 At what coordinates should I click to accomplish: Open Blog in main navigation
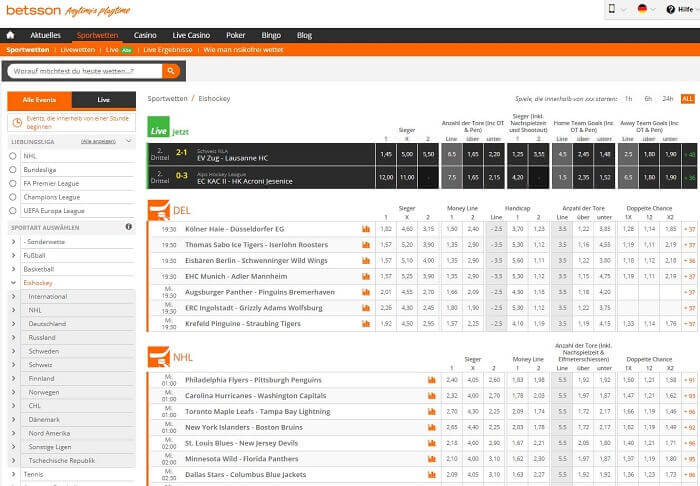(x=304, y=35)
